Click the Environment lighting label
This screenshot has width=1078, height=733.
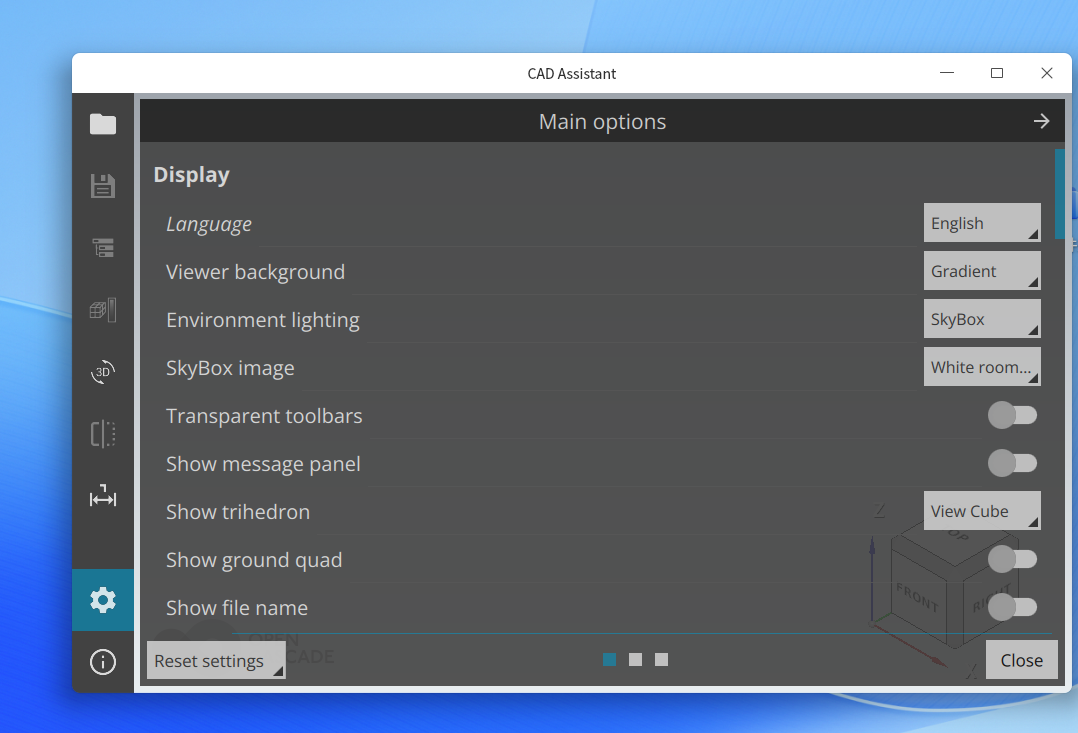coord(263,320)
